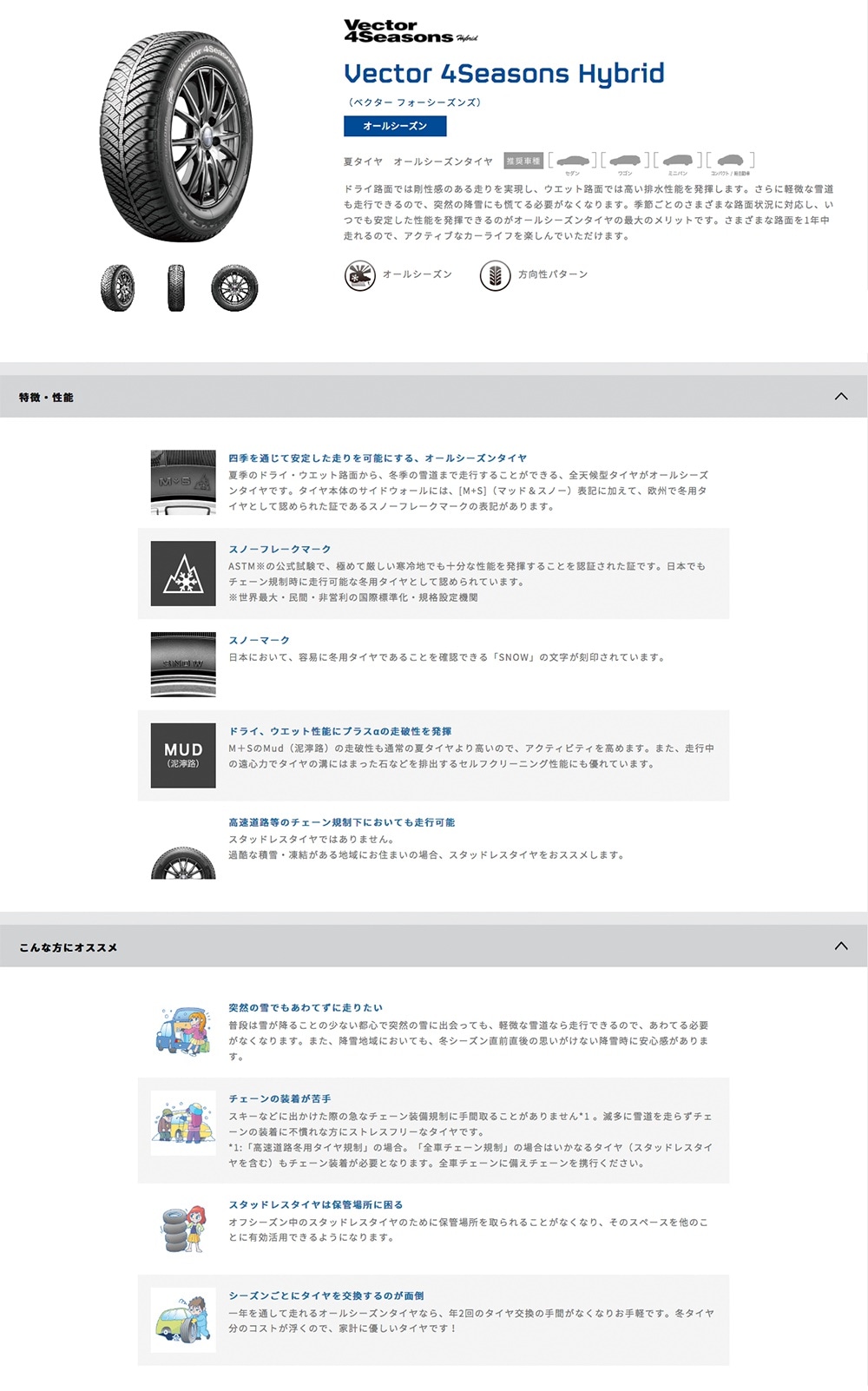The image size is (868, 1391).
Task: Click the スノーフレークマーク heading
Action: 279,549
